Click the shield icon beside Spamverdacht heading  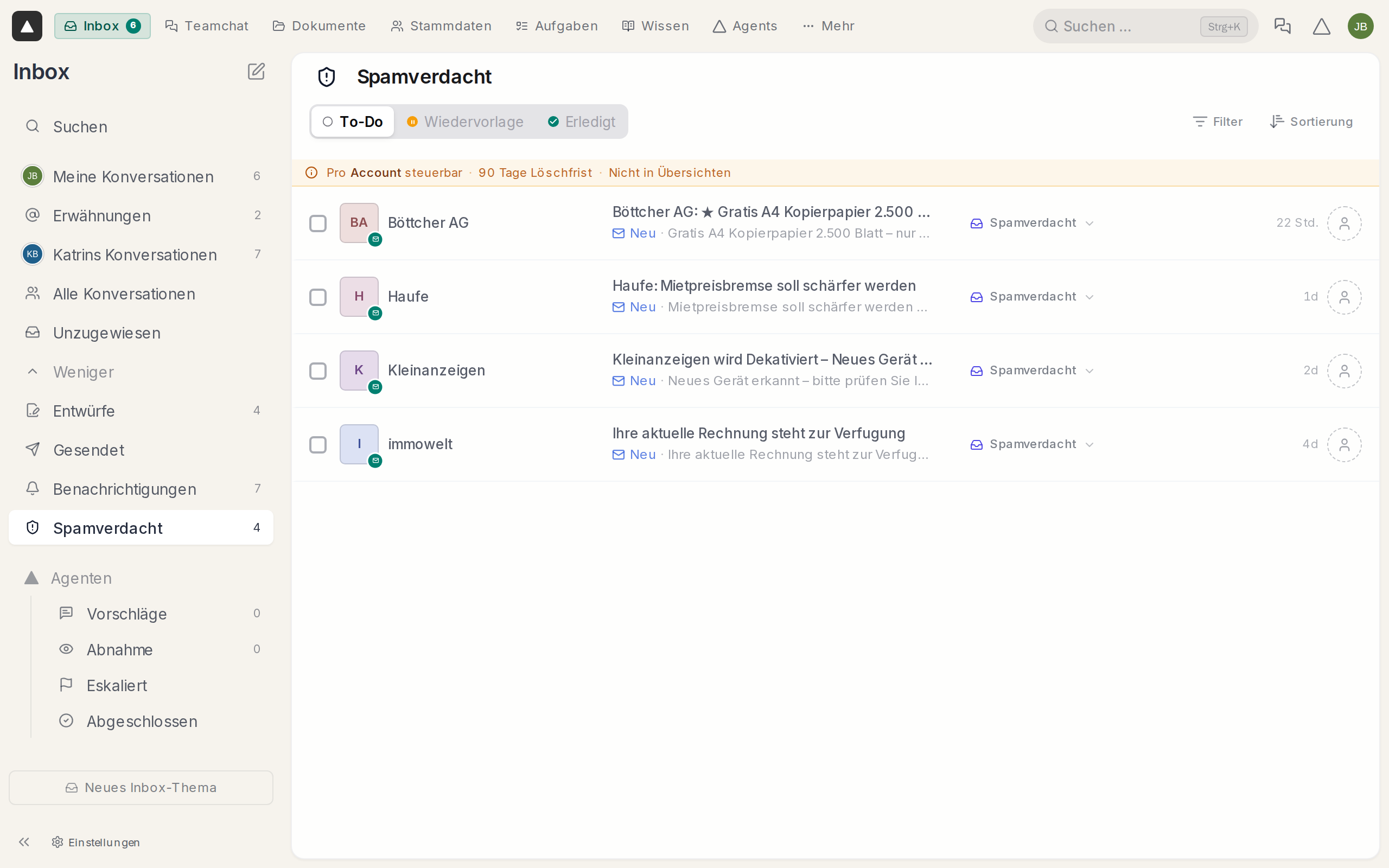coord(327,77)
